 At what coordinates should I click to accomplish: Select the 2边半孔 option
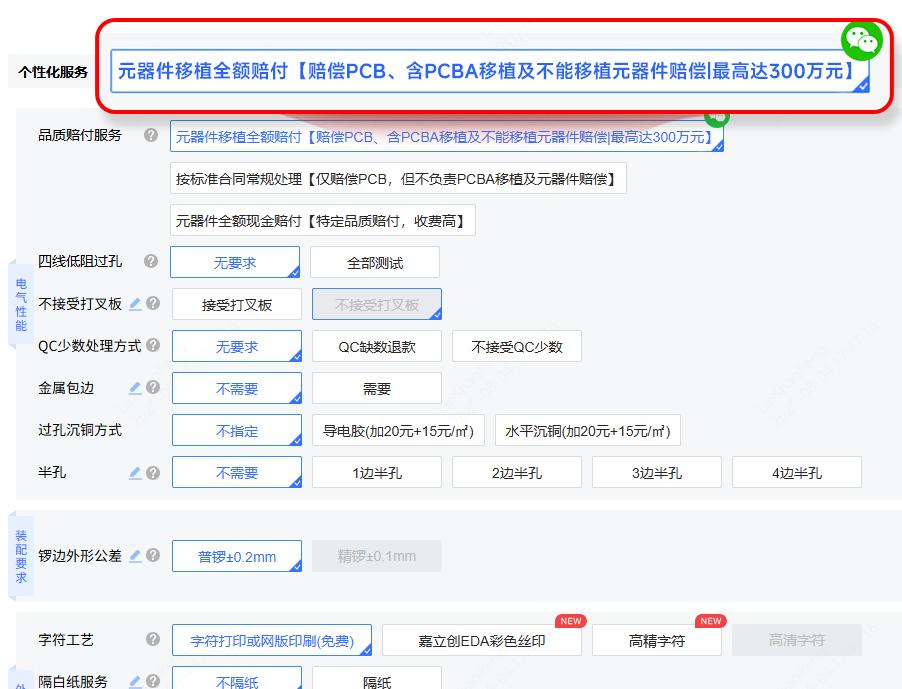[517, 473]
